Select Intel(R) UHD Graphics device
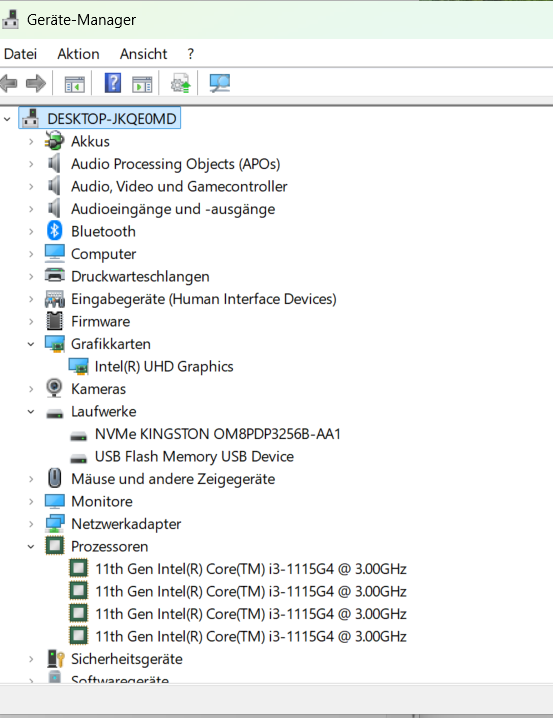The height and width of the screenshot is (718, 553). coord(164,366)
